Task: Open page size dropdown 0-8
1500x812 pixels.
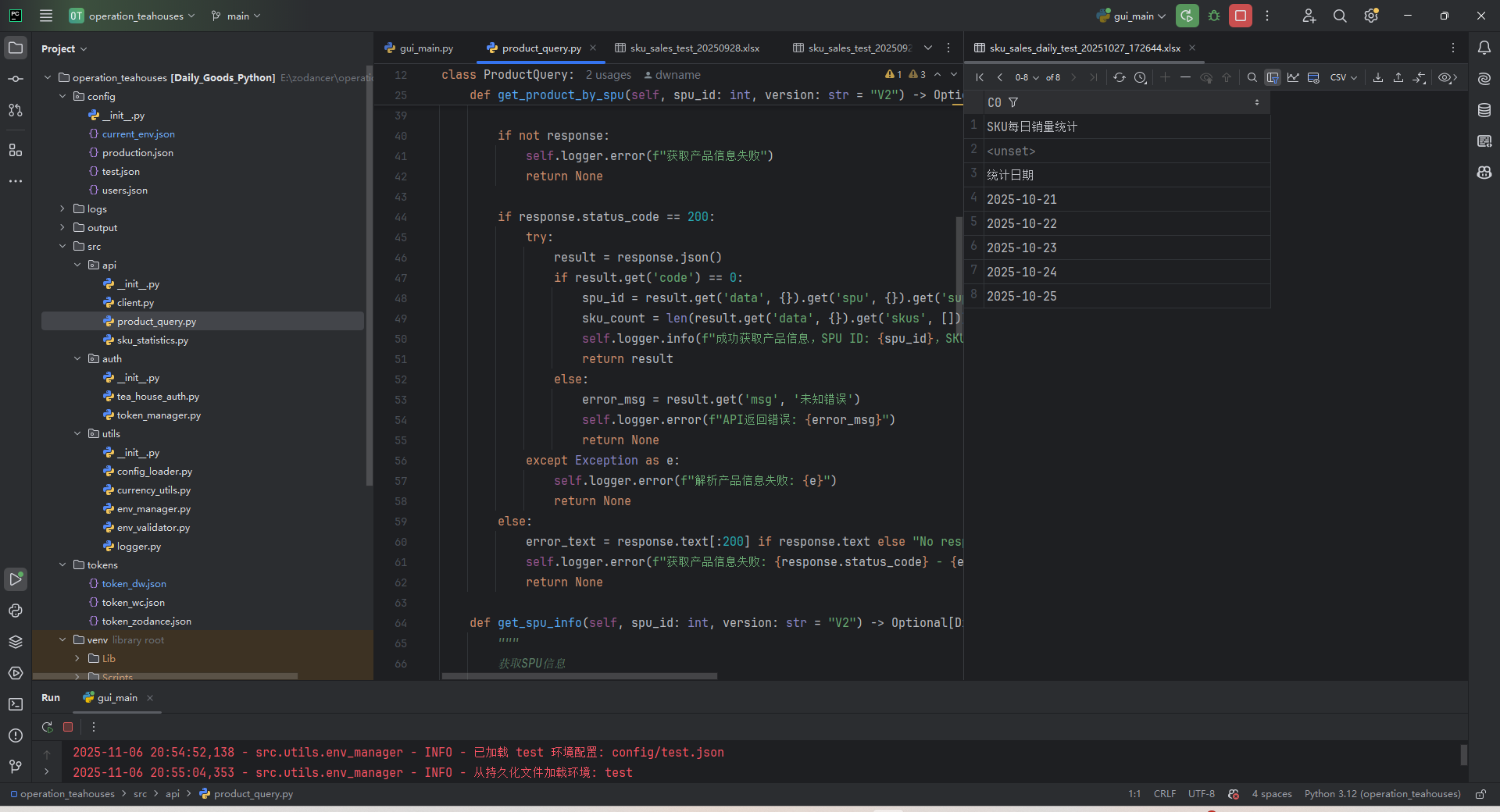Action: (1027, 77)
